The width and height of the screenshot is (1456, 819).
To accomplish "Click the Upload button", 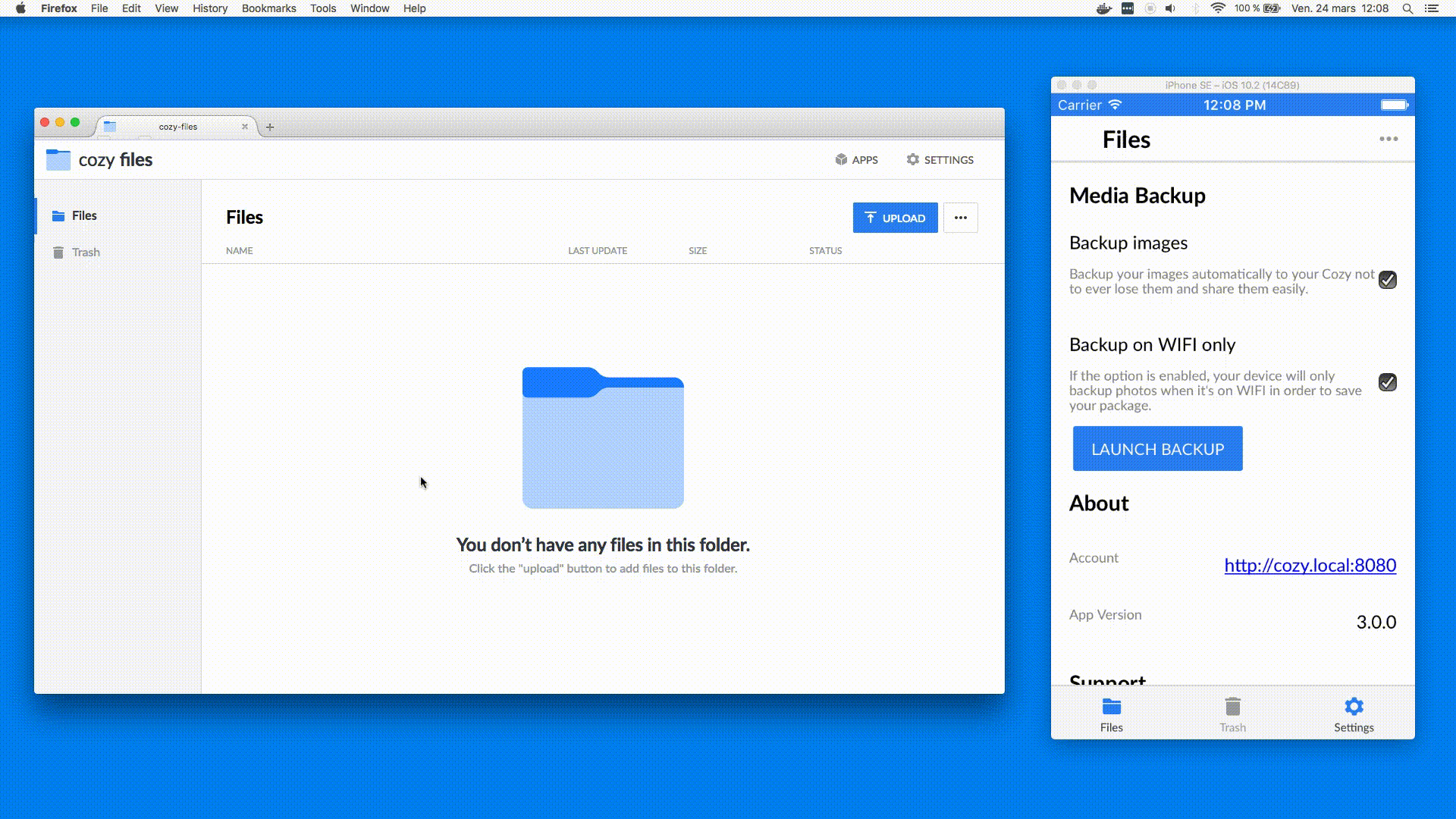I will coord(895,218).
